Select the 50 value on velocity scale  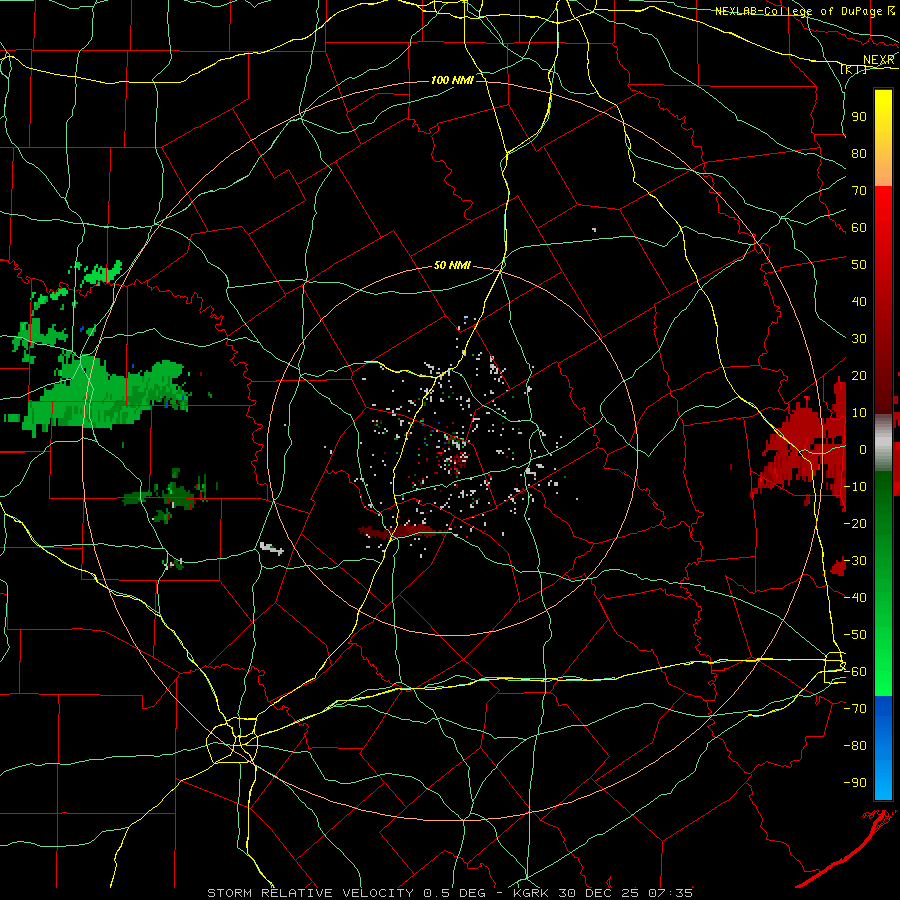point(859,265)
